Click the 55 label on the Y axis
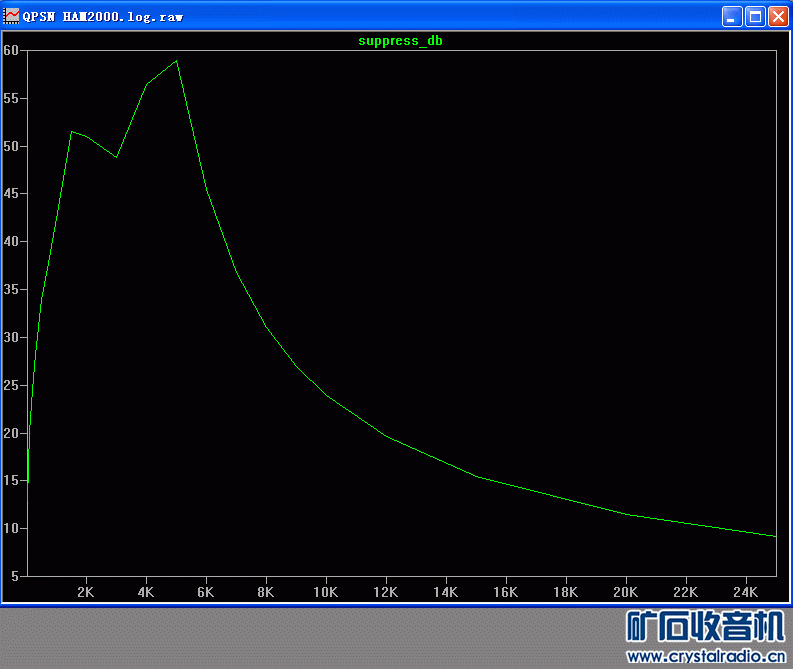The width and height of the screenshot is (793, 669). (11, 98)
